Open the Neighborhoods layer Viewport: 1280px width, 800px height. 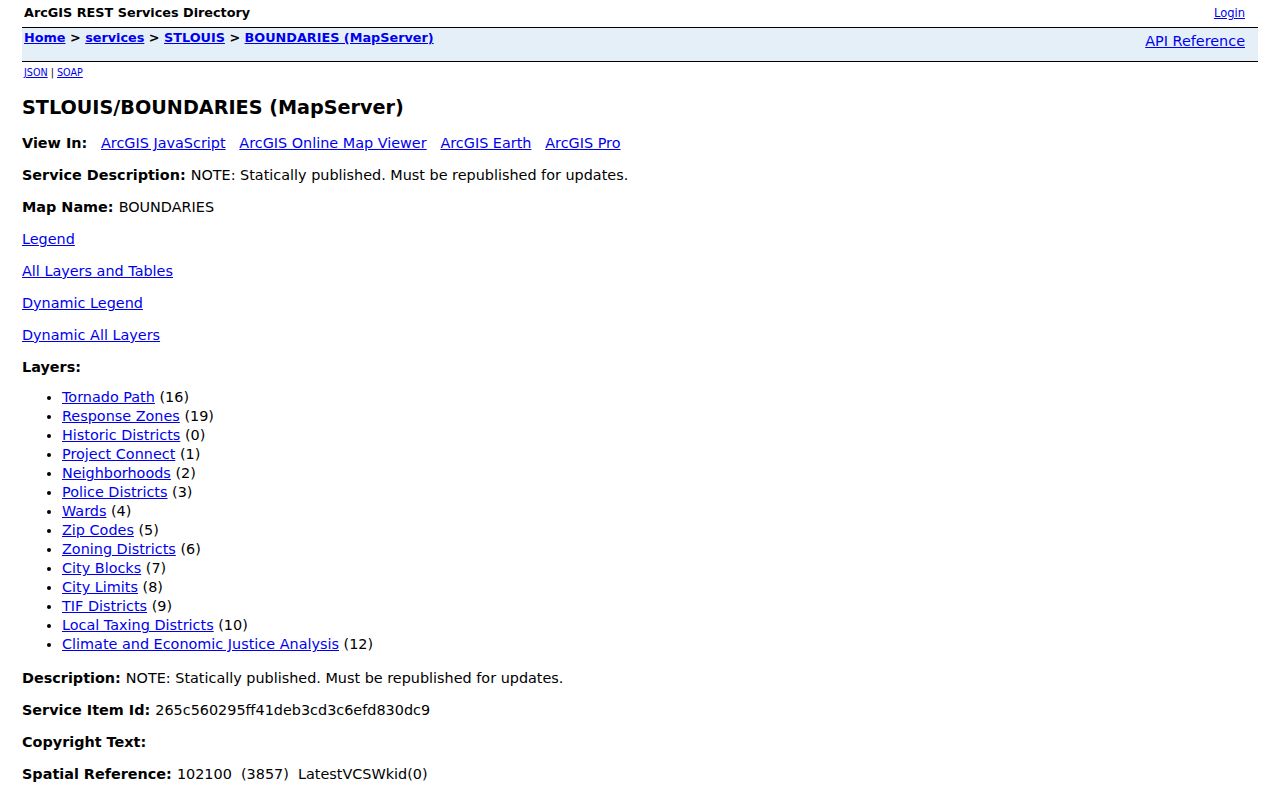click(x=116, y=473)
